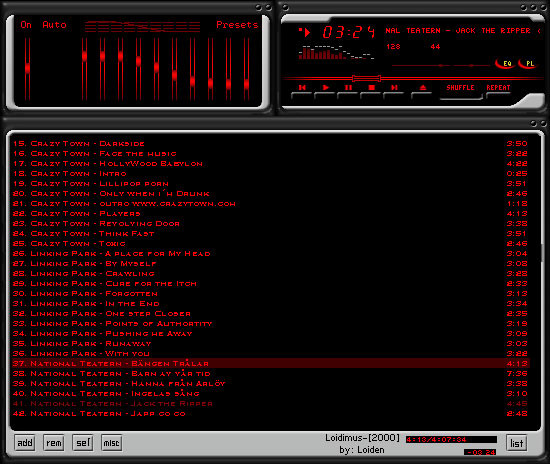Select Crazy Town - Toxic
This screenshot has height=464, width=550.
(x=270, y=243)
